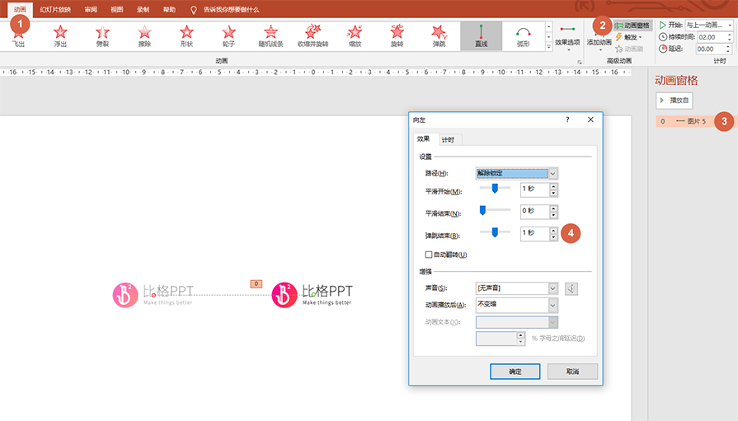Choose the 直线 (Line) motion path
738x421 pixels.
click(481, 36)
